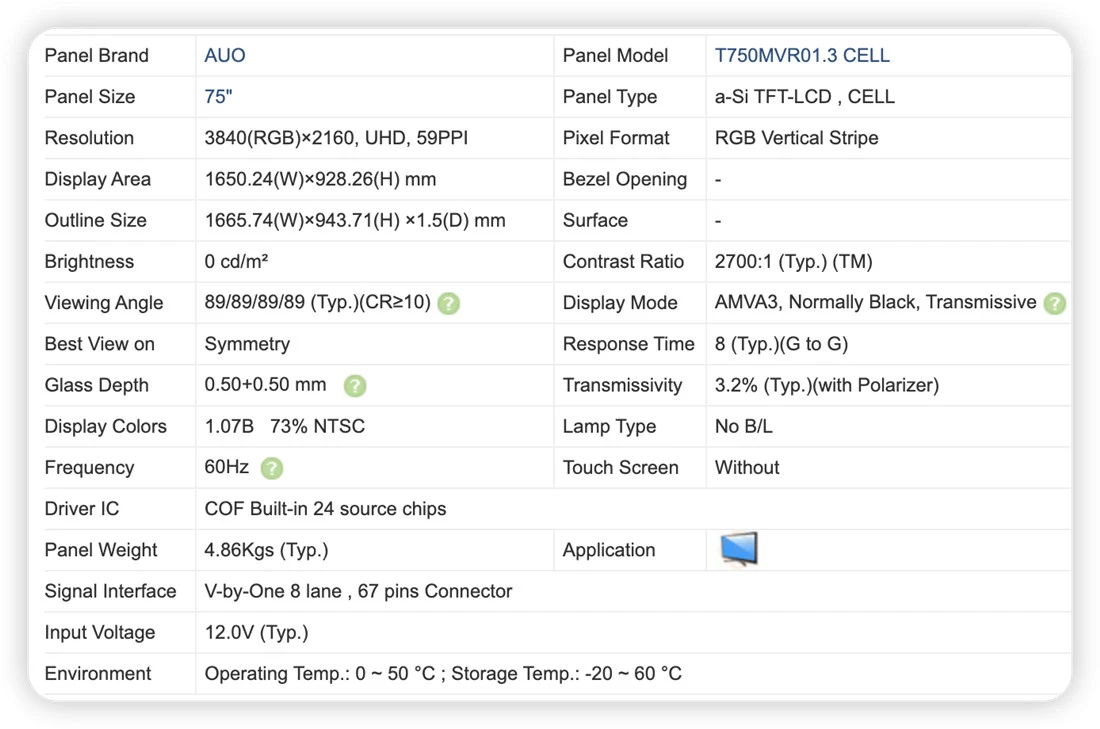Click the Glass Depth label
1100x729 pixels.
pyautogui.click(x=96, y=385)
